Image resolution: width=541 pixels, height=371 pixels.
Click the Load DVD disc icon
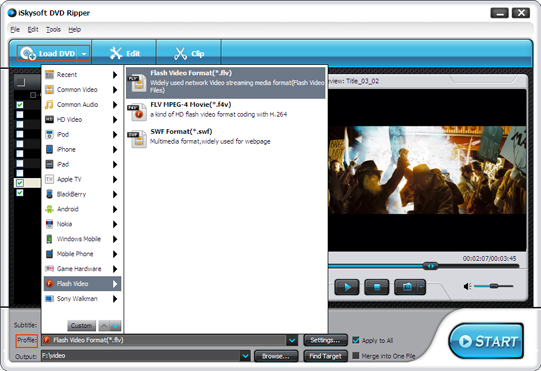(x=28, y=53)
